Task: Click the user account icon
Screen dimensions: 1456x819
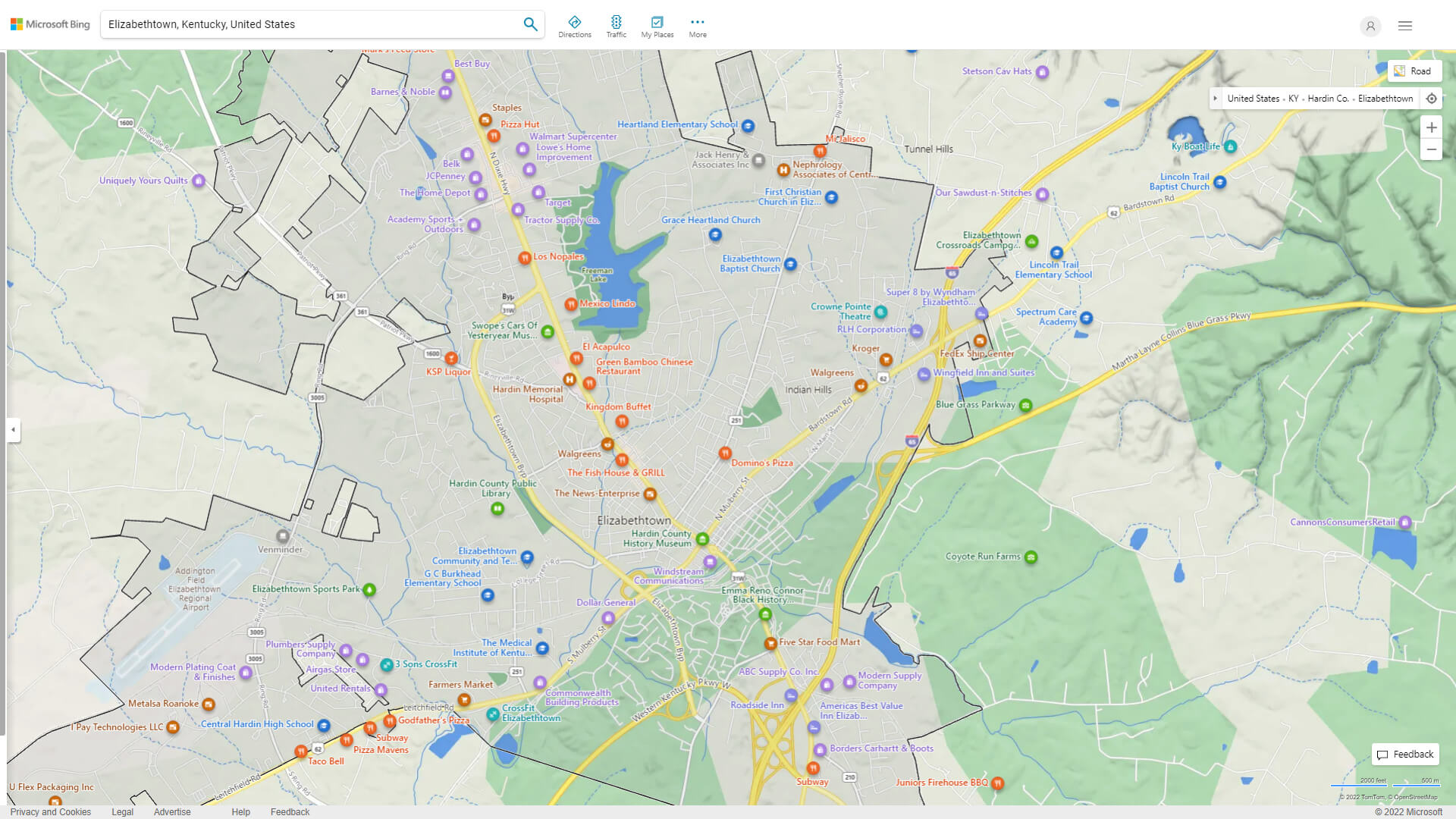Action: tap(1370, 27)
